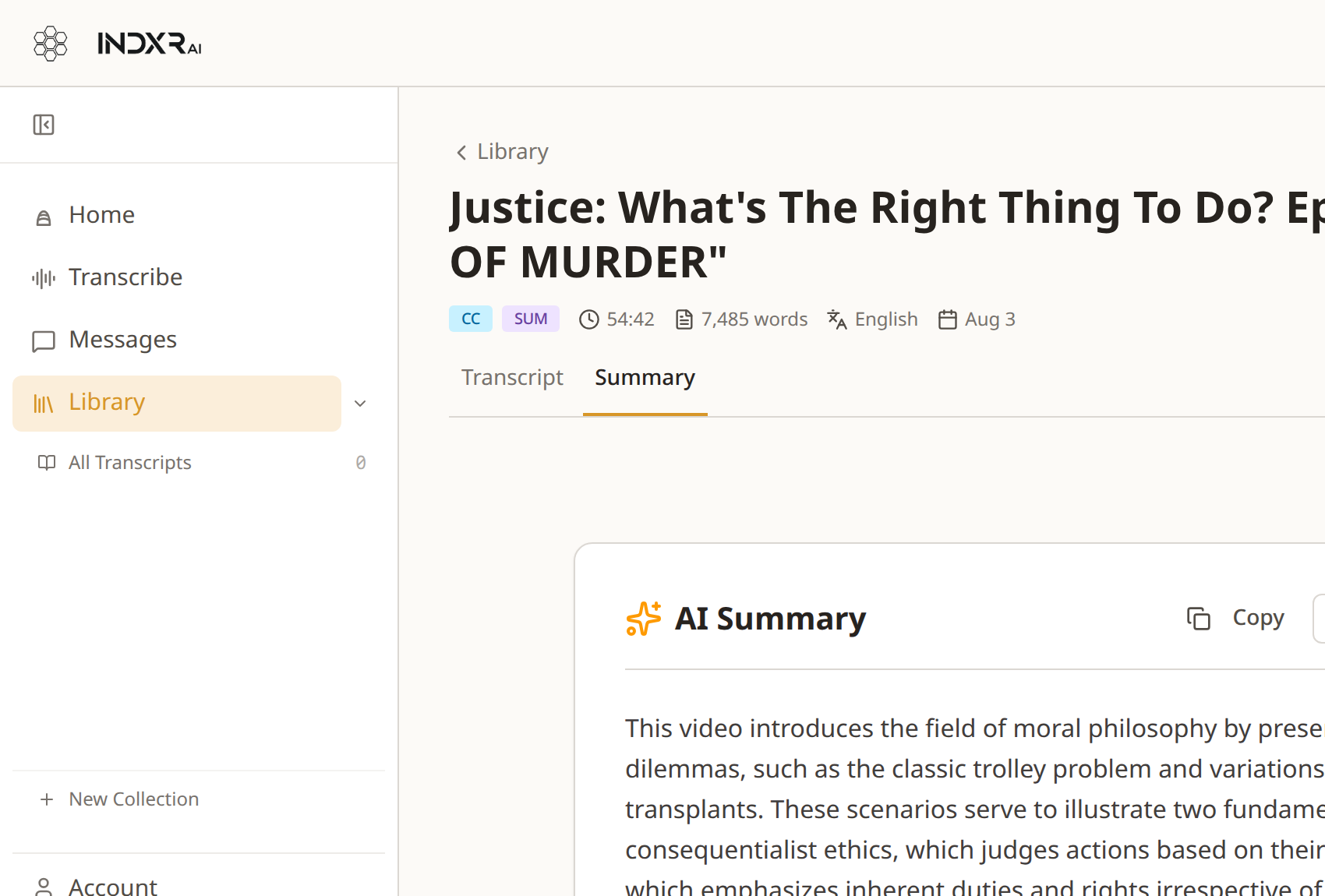
Task: Click the back chevron beside Library breadcrumb
Action: pos(461,152)
